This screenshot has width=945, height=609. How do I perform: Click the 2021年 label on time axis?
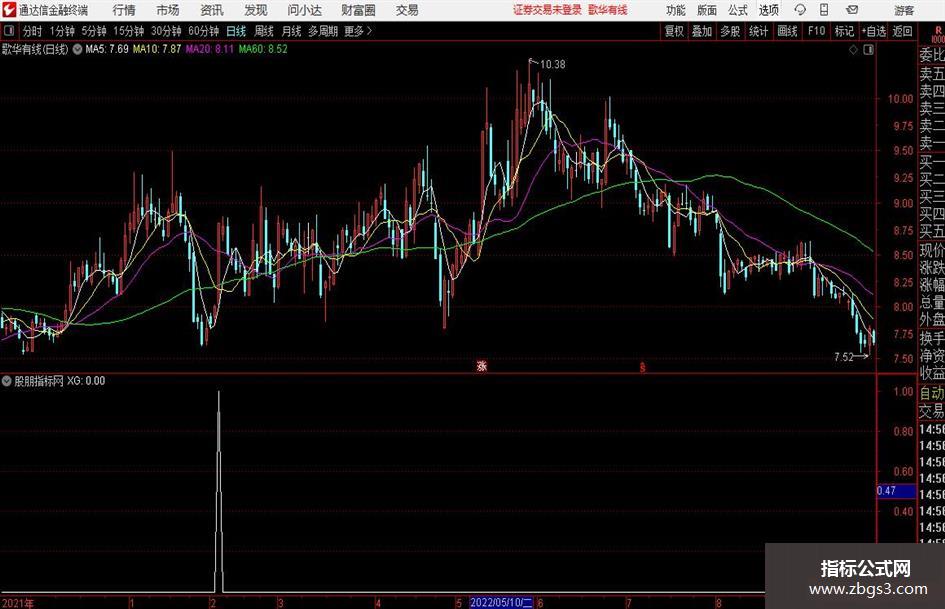pyautogui.click(x=17, y=603)
